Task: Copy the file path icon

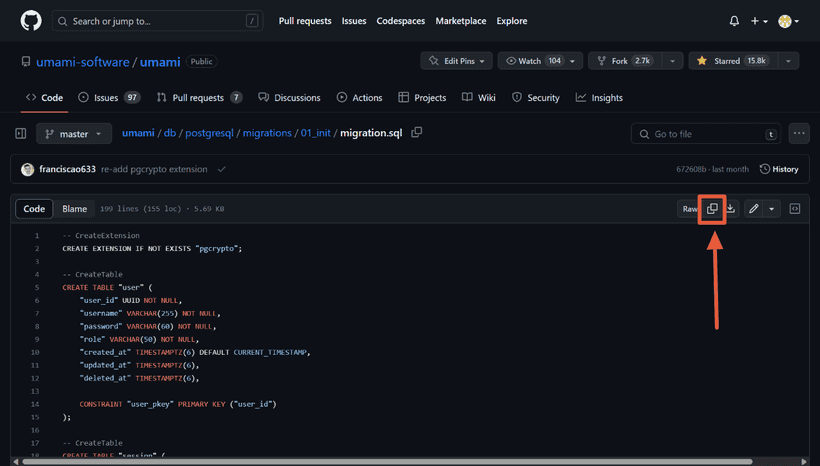Action: coord(416,132)
